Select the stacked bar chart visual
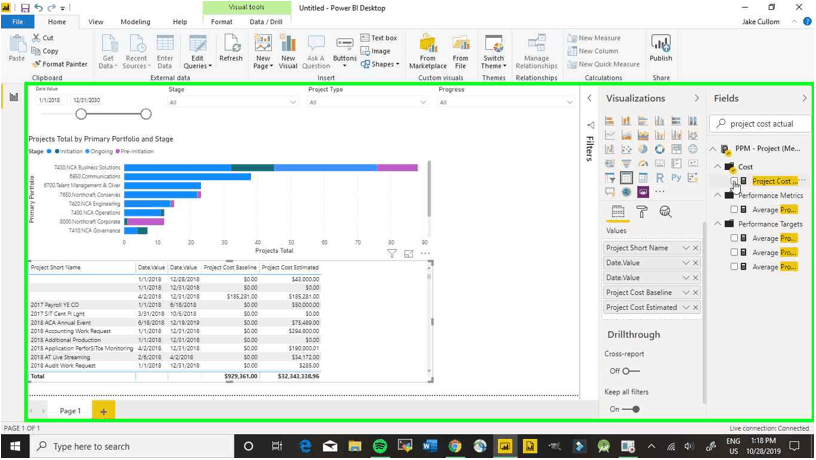This screenshot has height=460, width=816. tap(609, 121)
